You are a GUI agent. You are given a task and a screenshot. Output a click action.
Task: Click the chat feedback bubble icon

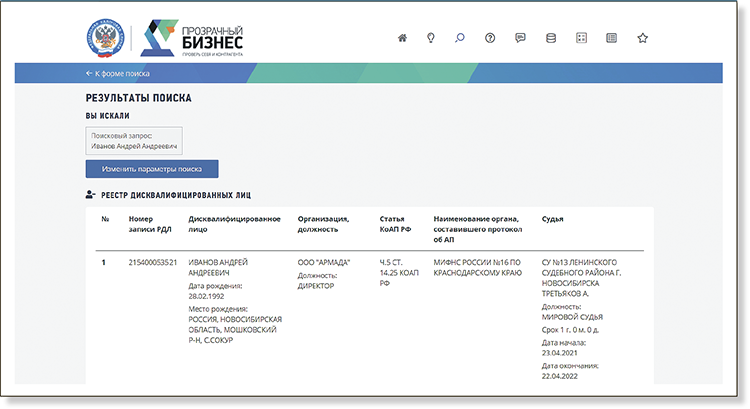click(520, 38)
